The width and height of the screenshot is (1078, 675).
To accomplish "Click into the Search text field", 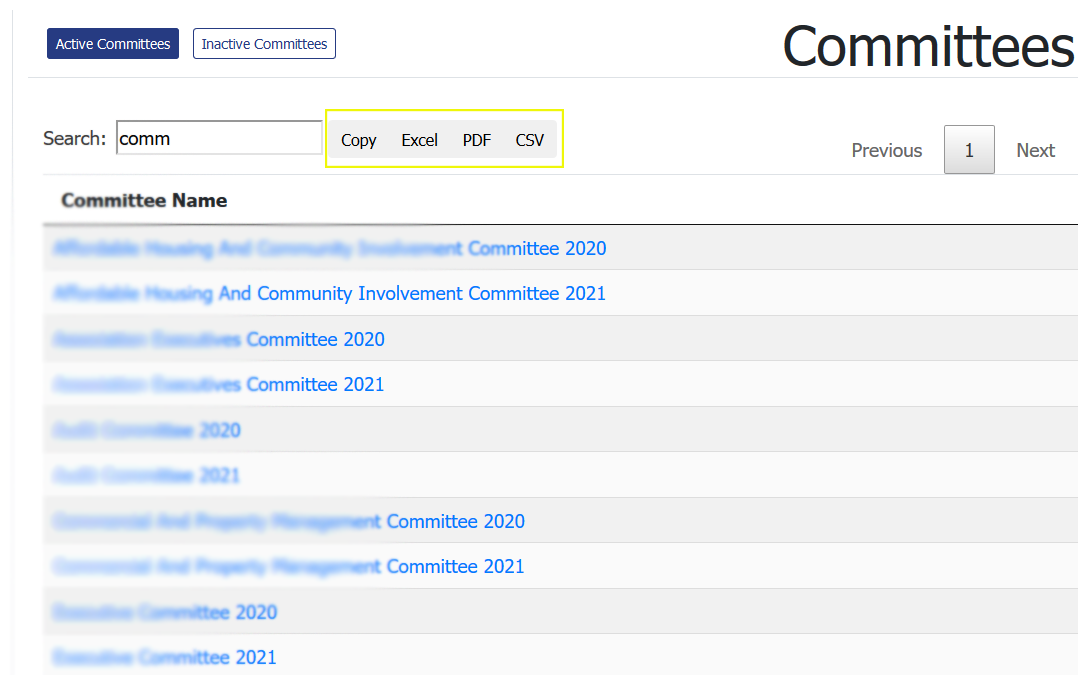I will pyautogui.click(x=219, y=139).
